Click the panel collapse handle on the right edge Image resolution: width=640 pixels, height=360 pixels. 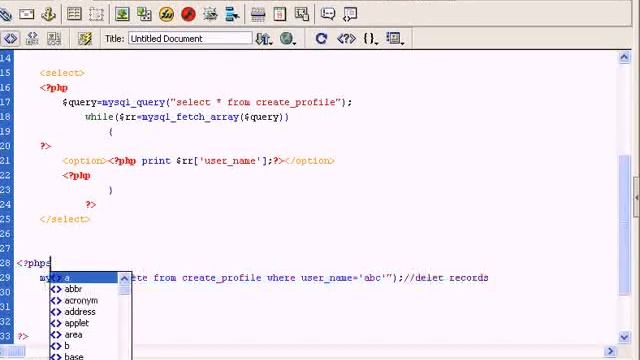637,198
